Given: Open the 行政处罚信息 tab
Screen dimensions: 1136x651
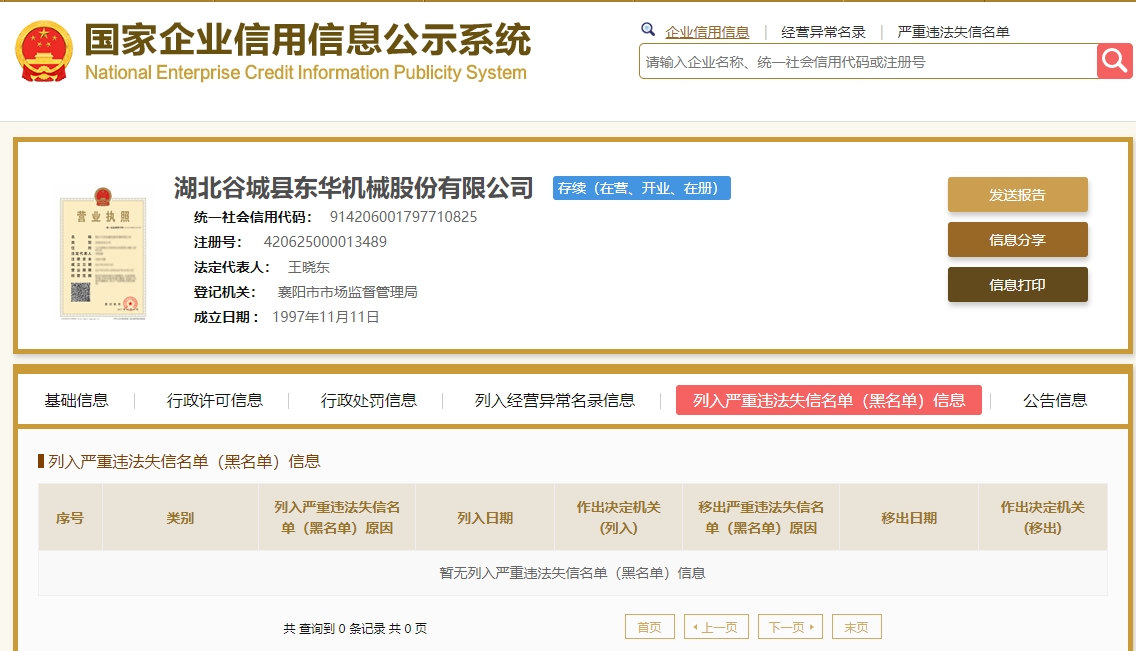Looking at the screenshot, I should (369, 400).
